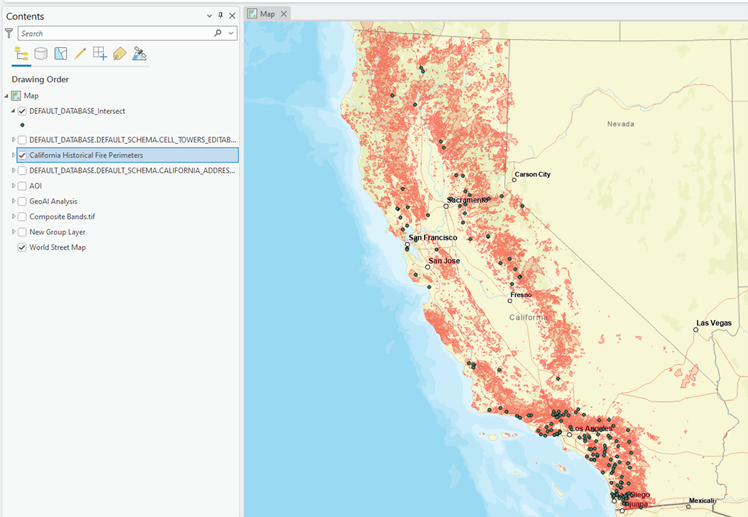Close the Map view tab
This screenshot has width=748, height=517.
(x=284, y=14)
